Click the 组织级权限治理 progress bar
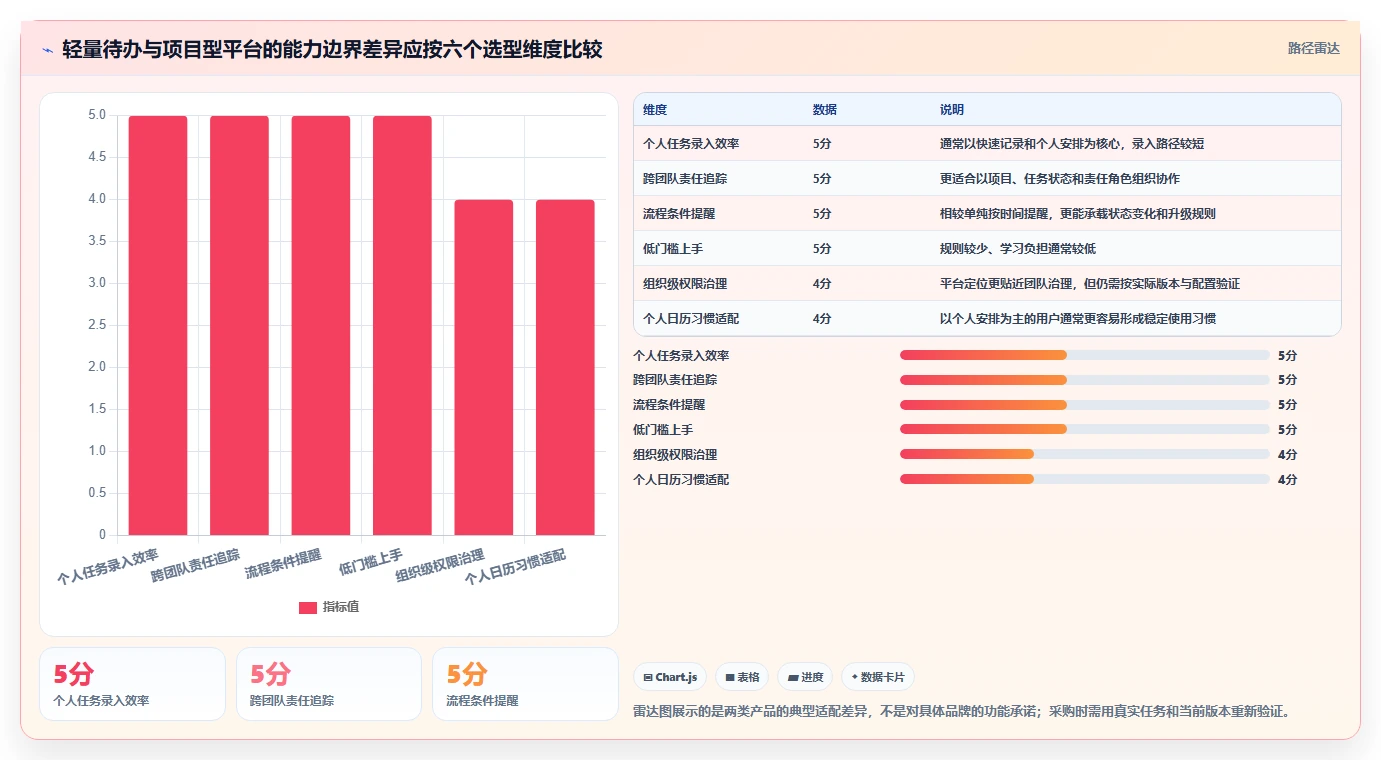Image resolution: width=1381 pixels, height=760 pixels. tap(1085, 454)
